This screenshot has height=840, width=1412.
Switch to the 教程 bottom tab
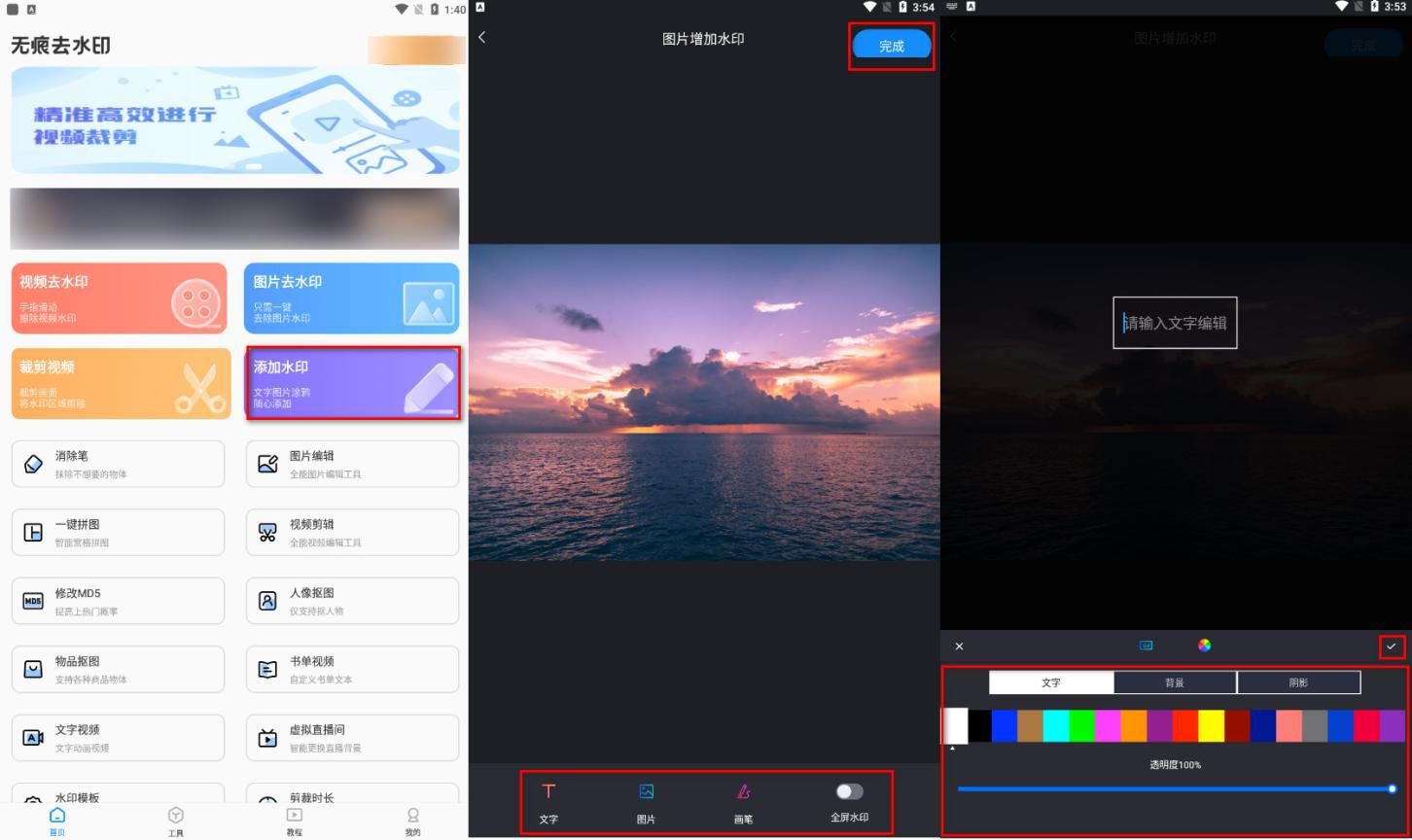click(295, 822)
